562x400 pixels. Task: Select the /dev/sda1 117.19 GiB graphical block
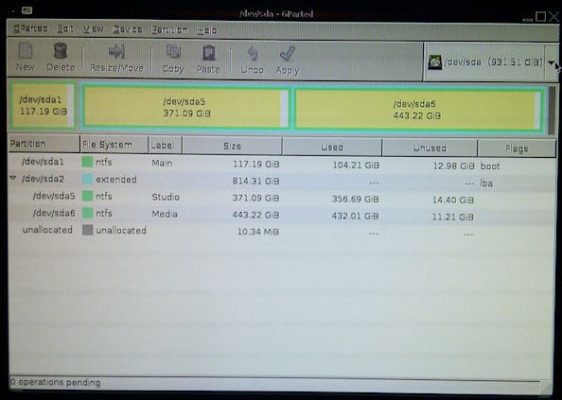(43, 105)
